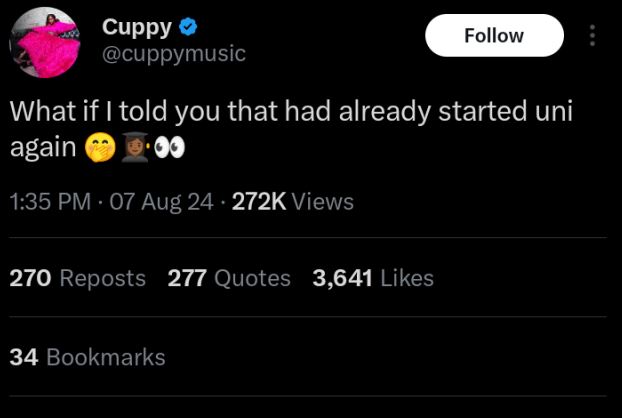This screenshot has width=622, height=418.
Task: Click the 34 Bookmarks count
Action: (87, 356)
